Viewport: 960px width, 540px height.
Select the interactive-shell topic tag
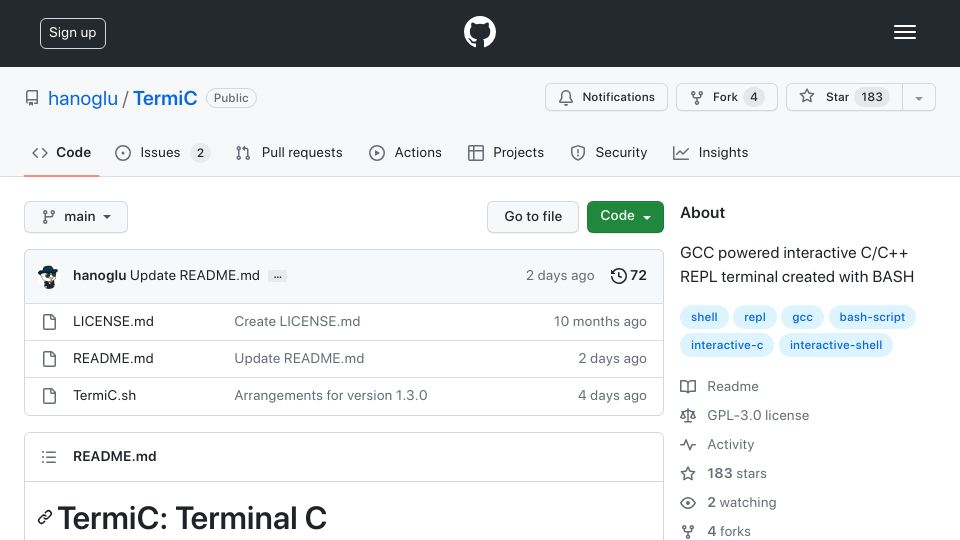[x=836, y=345]
